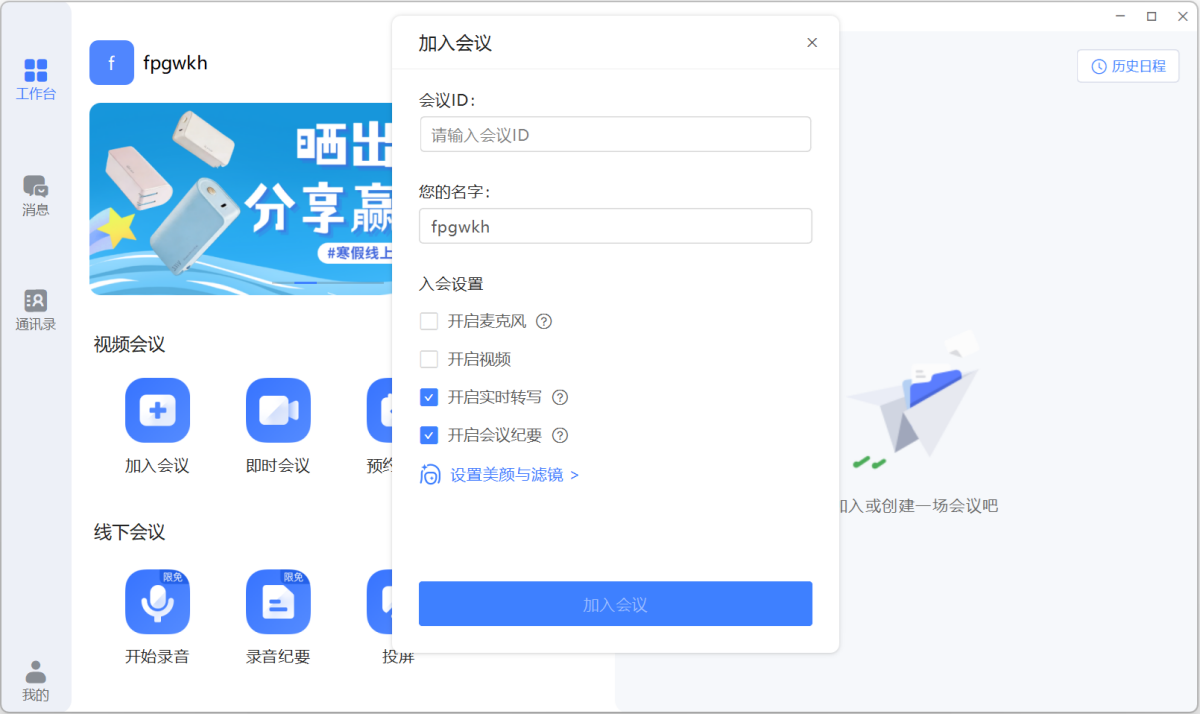Uncheck the 开启会议纪要 option
This screenshot has width=1200, height=714.
(429, 435)
